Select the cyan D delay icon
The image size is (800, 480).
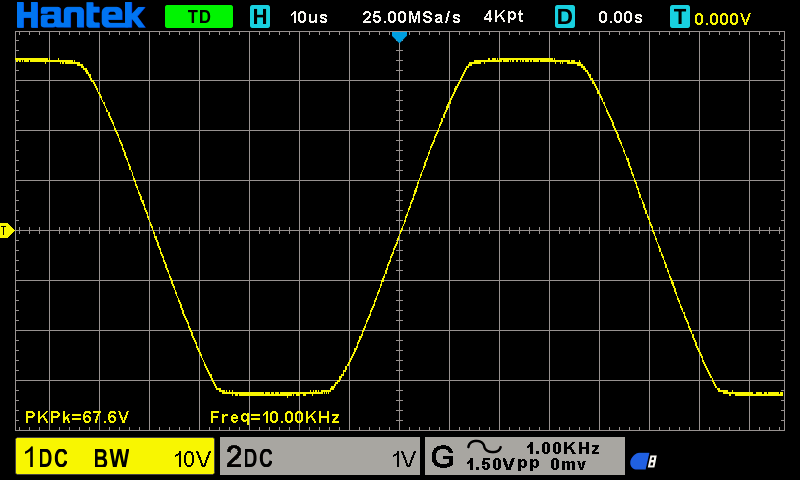[565, 17]
